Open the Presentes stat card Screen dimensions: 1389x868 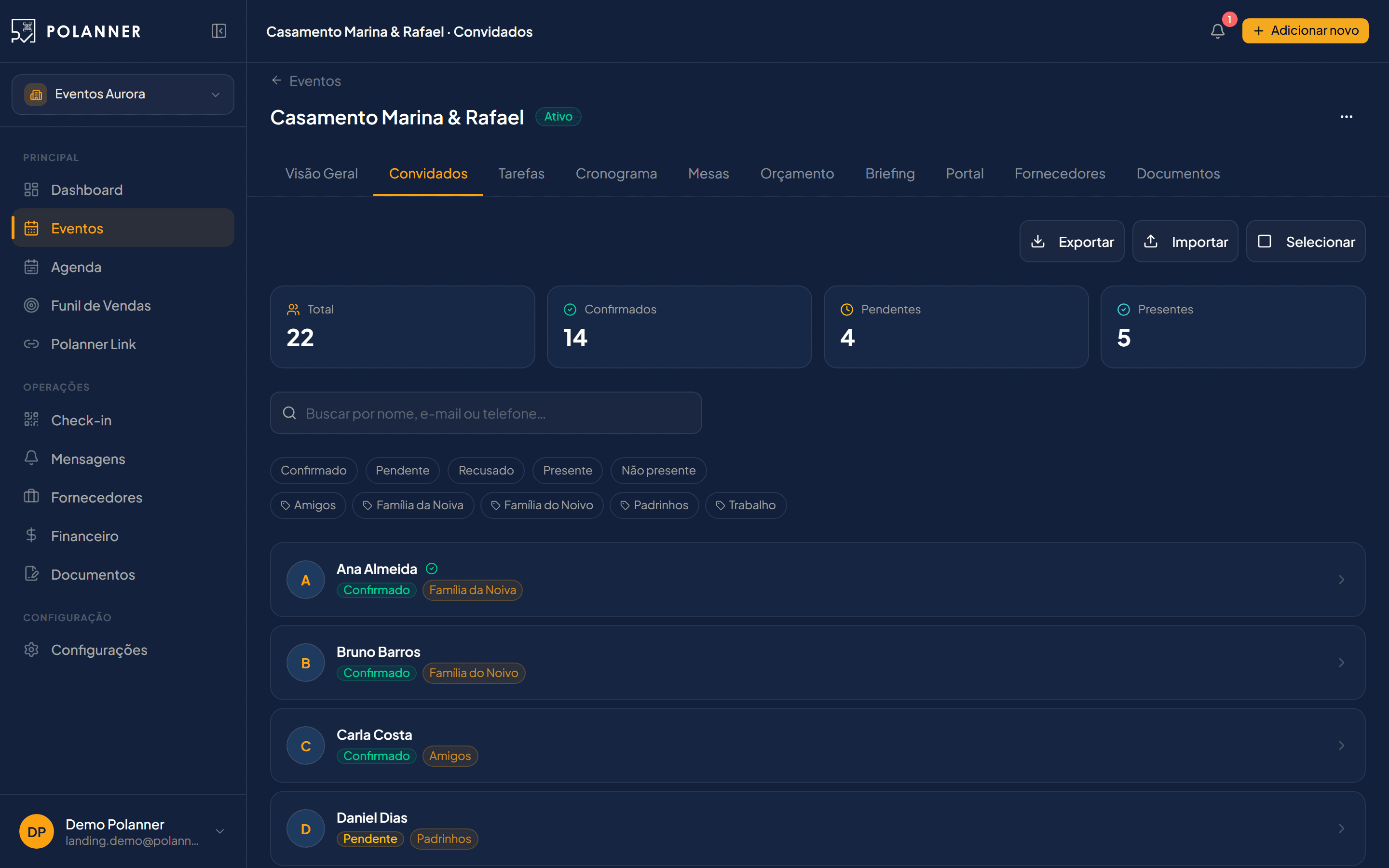click(x=1233, y=327)
